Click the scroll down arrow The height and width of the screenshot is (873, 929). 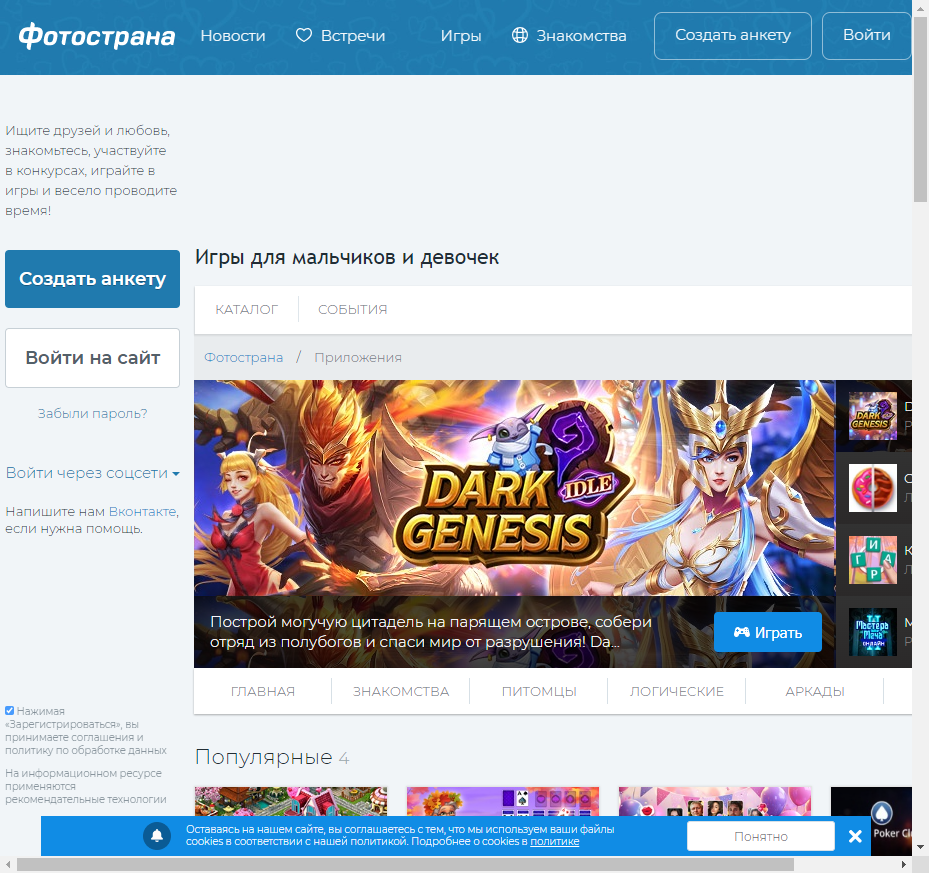coord(920,848)
